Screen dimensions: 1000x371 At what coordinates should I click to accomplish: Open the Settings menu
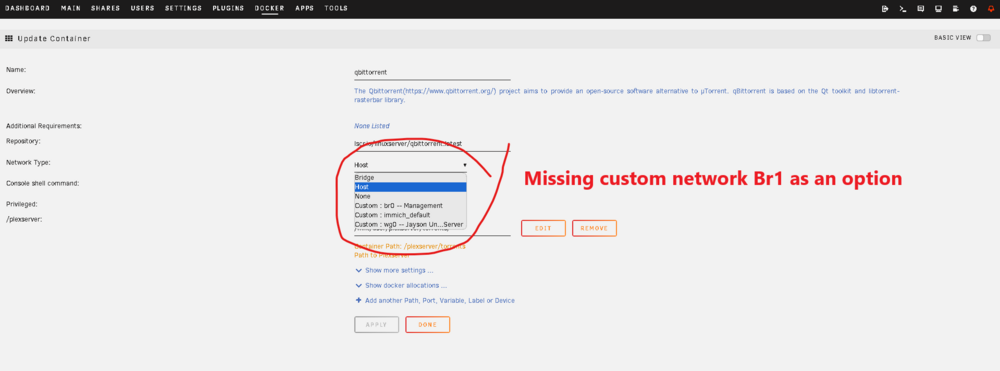(x=183, y=8)
